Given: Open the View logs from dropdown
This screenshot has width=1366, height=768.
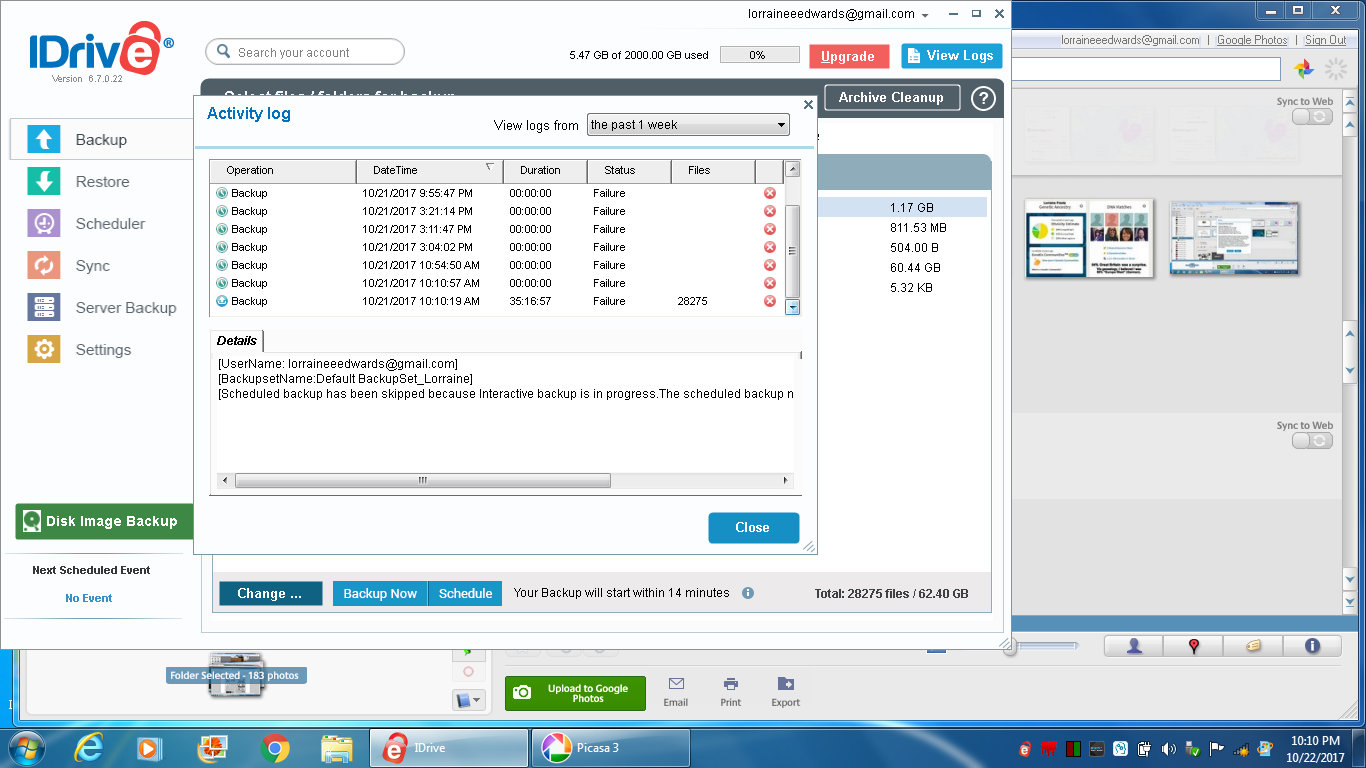Looking at the screenshot, I should pyautogui.click(x=688, y=125).
